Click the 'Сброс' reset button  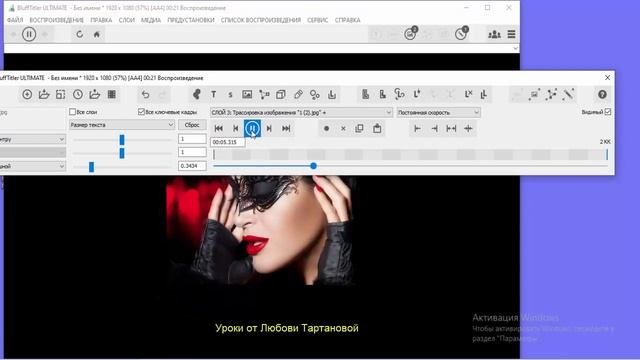192,125
